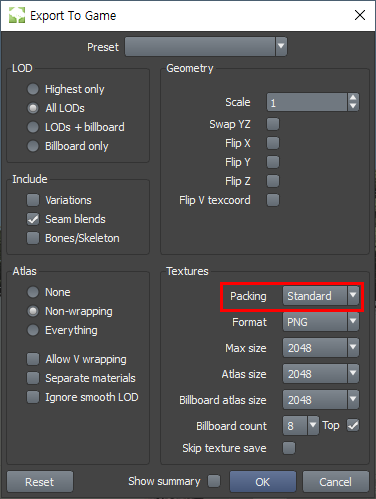Set Atlas mode to Everything
This screenshot has width=376, height=499.
click(x=33, y=330)
